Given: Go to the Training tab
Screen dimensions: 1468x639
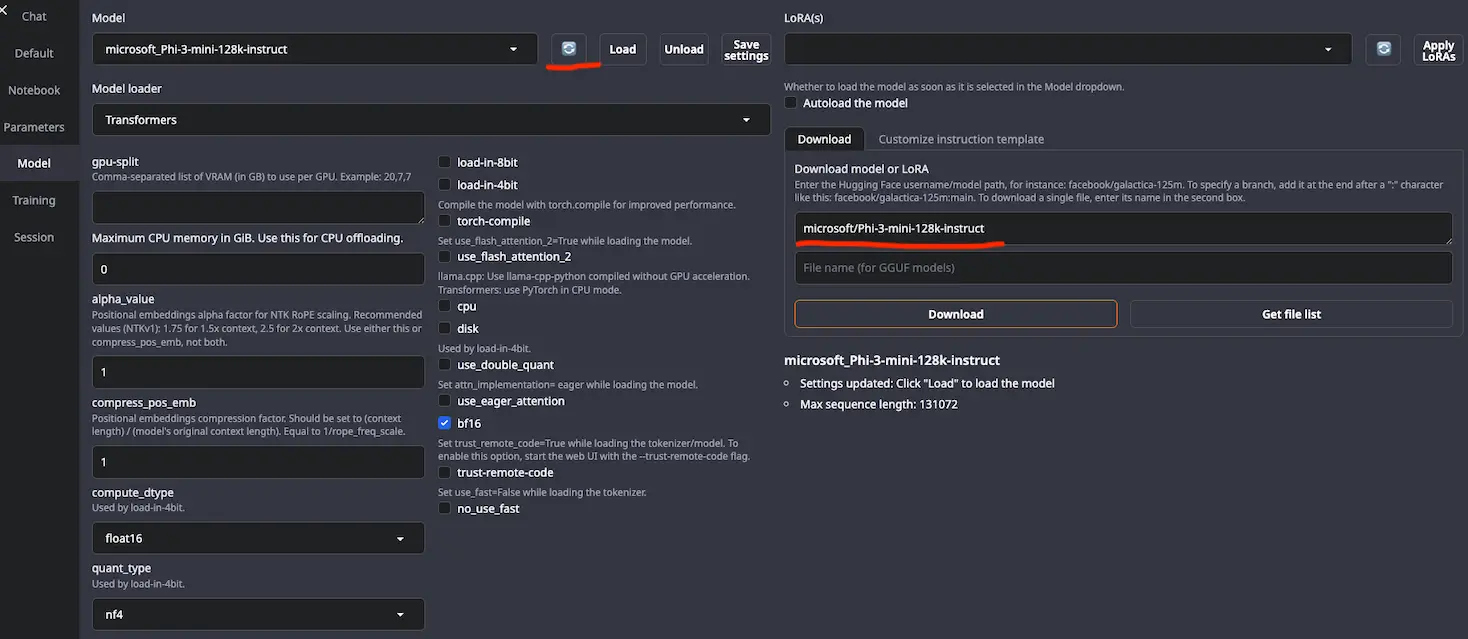Looking at the screenshot, I should [34, 200].
